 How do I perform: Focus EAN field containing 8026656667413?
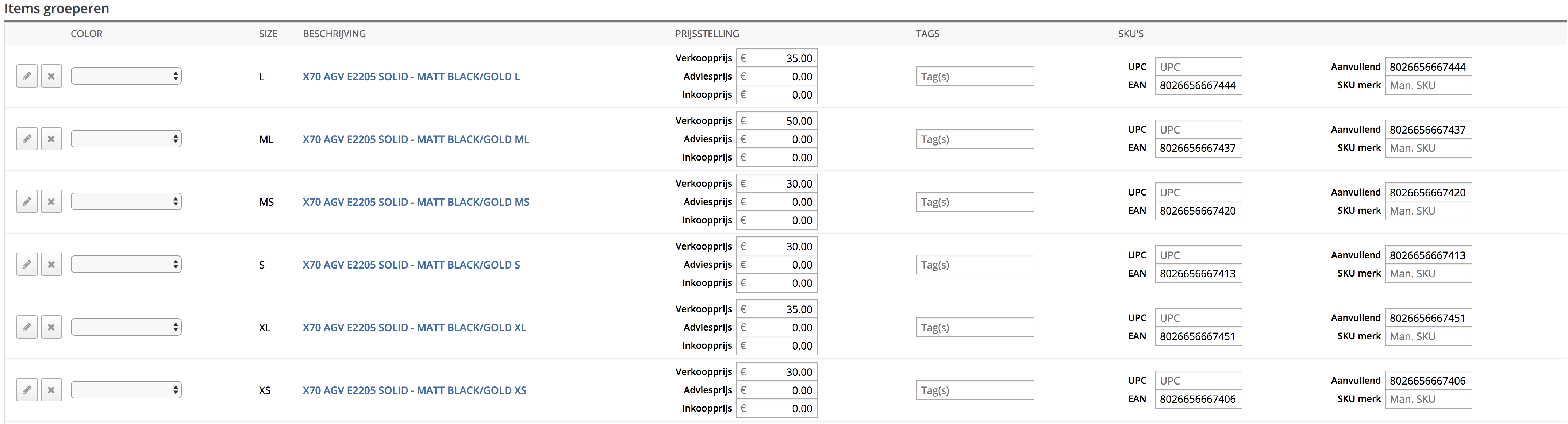point(1198,273)
